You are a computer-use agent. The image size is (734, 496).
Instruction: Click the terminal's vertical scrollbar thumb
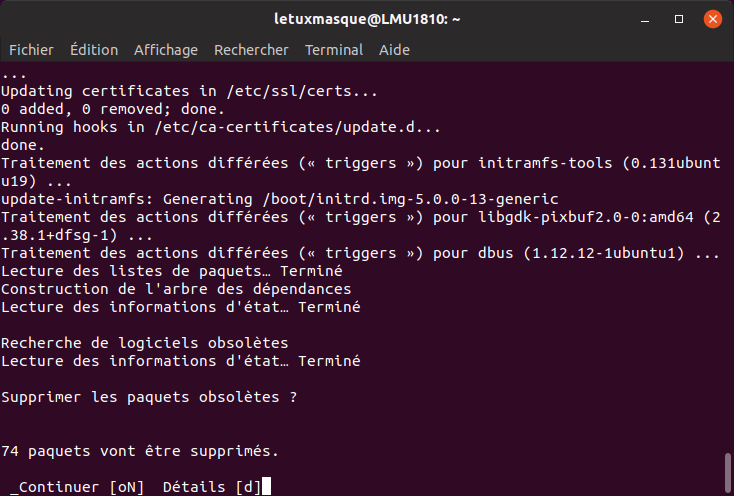click(x=727, y=473)
